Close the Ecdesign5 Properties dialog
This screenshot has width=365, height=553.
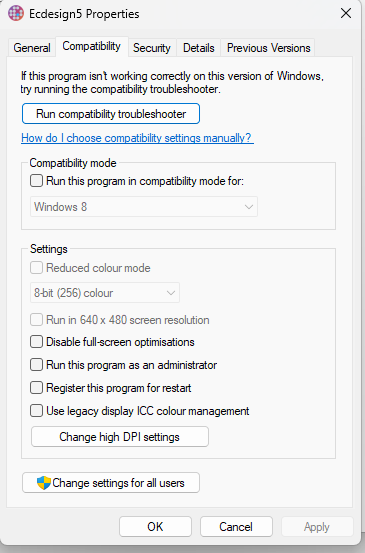(346, 13)
